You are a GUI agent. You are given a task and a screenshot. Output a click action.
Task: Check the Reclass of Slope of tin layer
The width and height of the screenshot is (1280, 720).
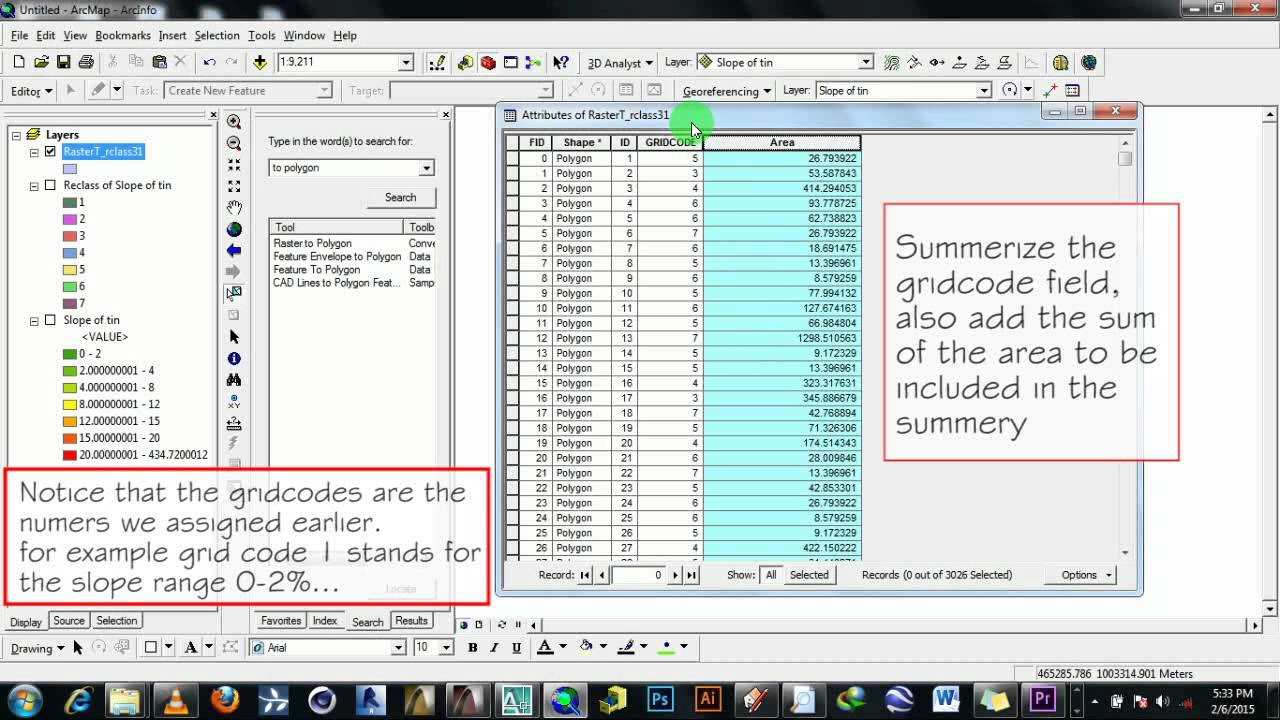50,185
